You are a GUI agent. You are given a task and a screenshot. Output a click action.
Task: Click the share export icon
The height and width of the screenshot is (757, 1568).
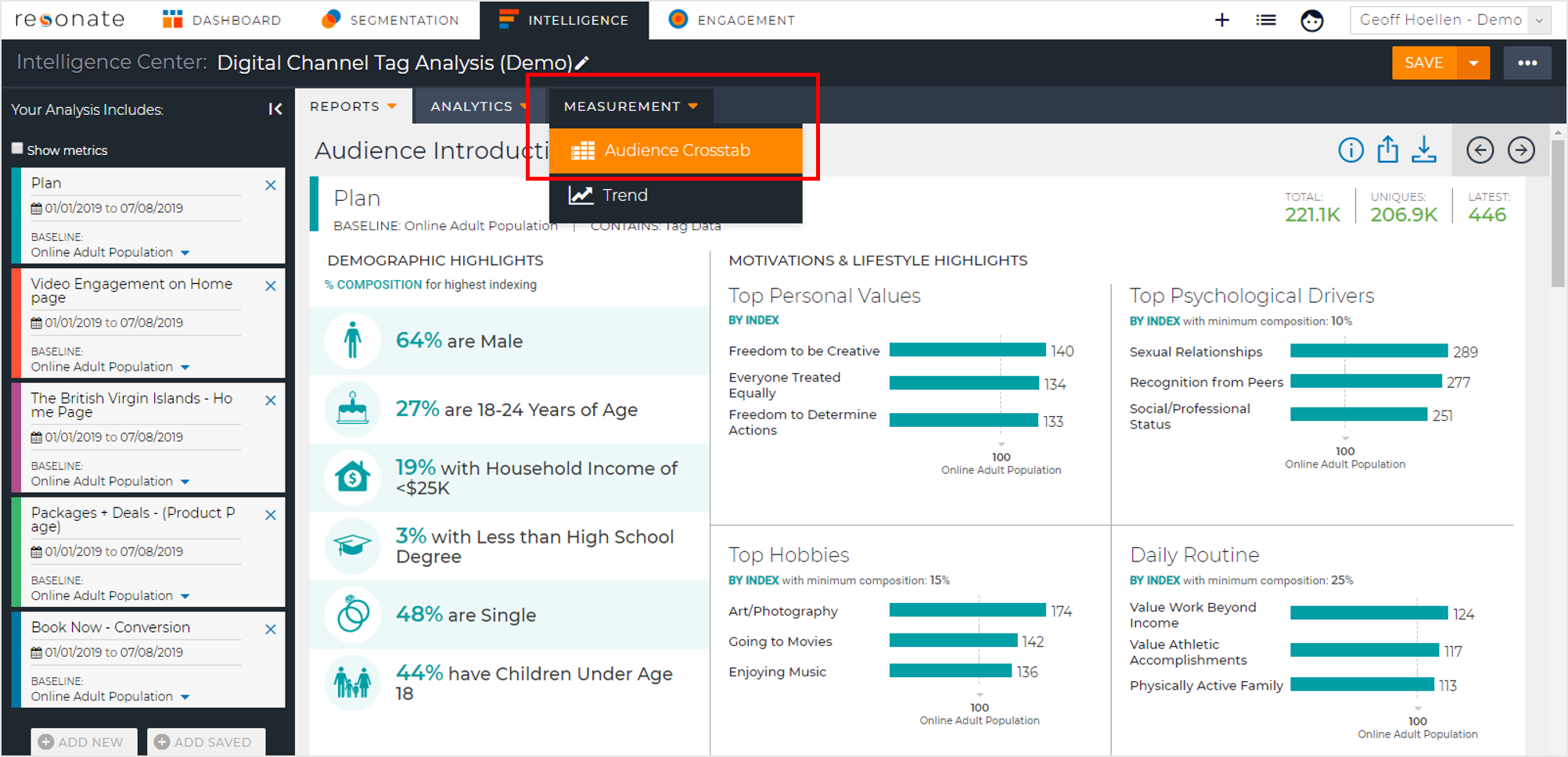(1387, 149)
